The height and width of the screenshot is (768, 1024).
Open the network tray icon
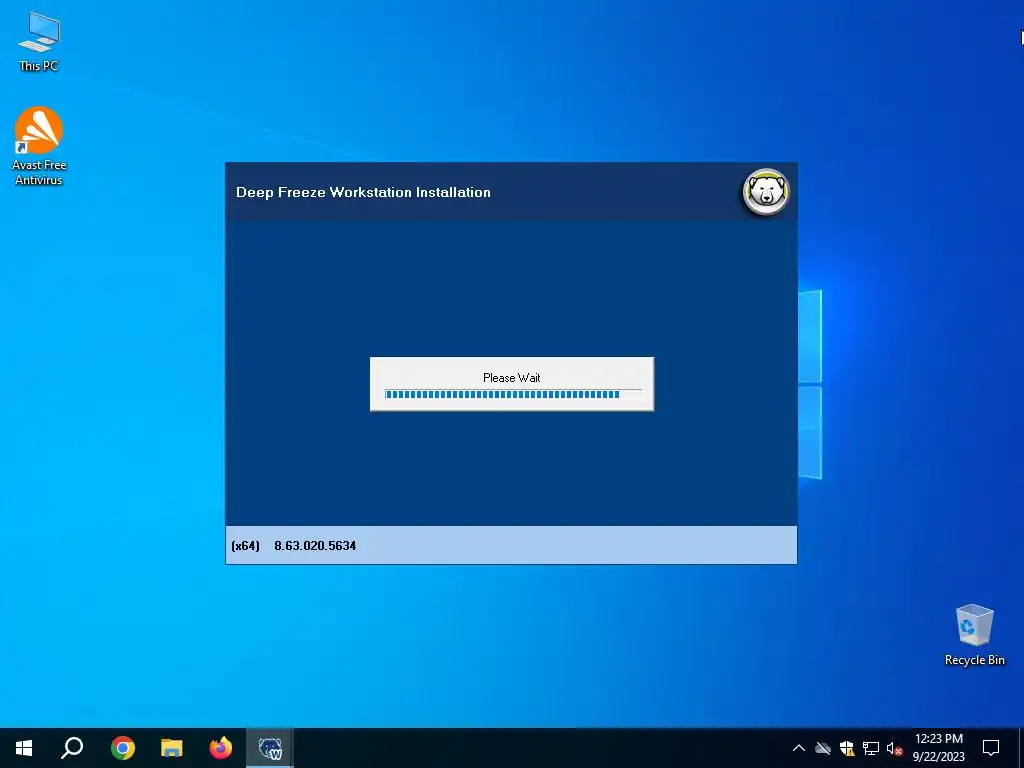(x=871, y=748)
